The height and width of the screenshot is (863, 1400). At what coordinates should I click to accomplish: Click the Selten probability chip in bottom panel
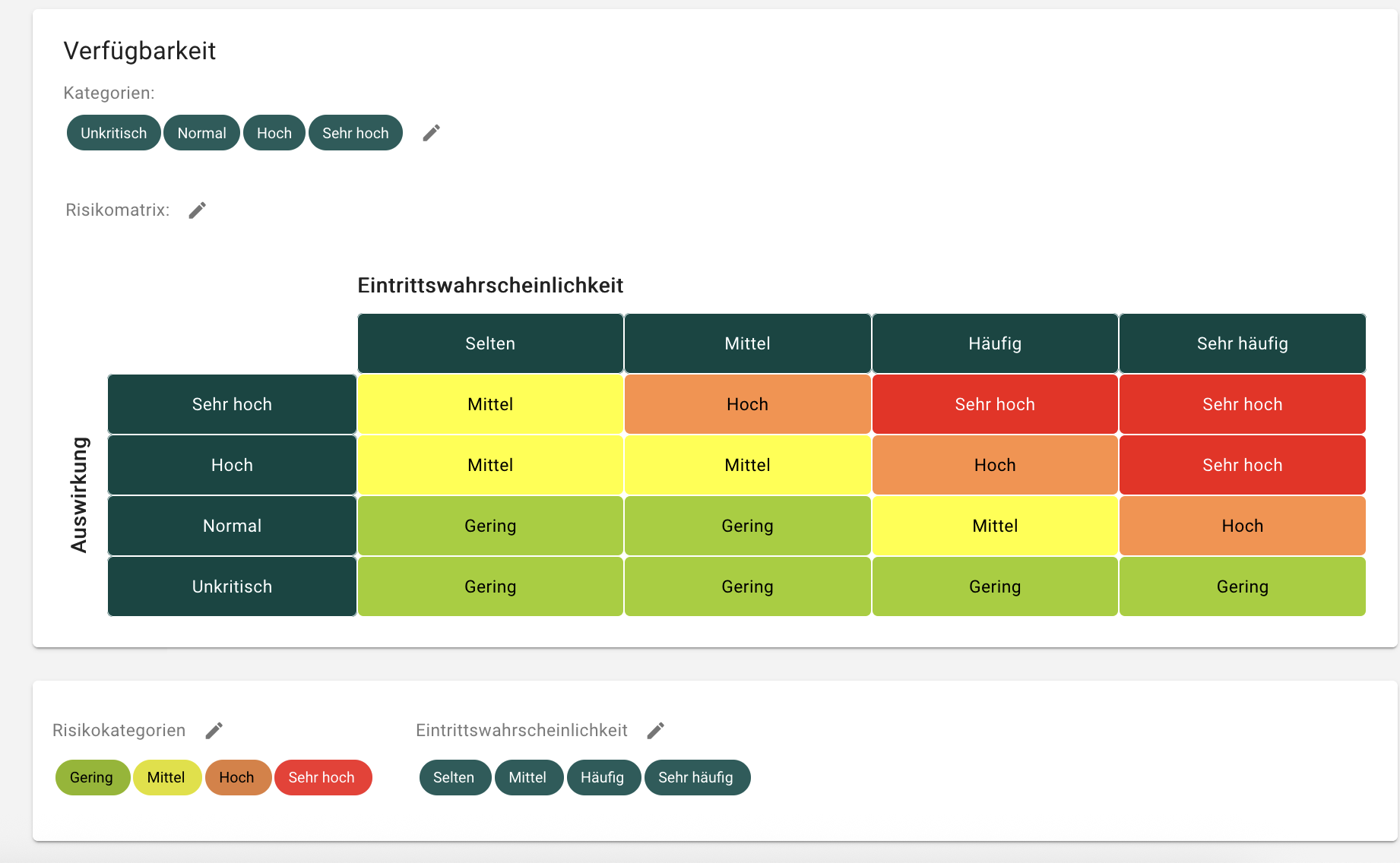[x=454, y=777]
